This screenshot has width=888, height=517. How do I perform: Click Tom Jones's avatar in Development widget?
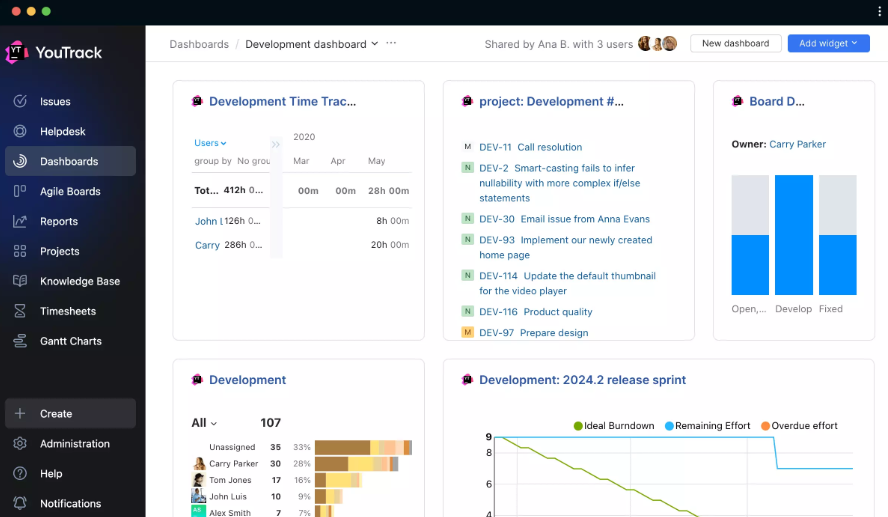(x=199, y=480)
